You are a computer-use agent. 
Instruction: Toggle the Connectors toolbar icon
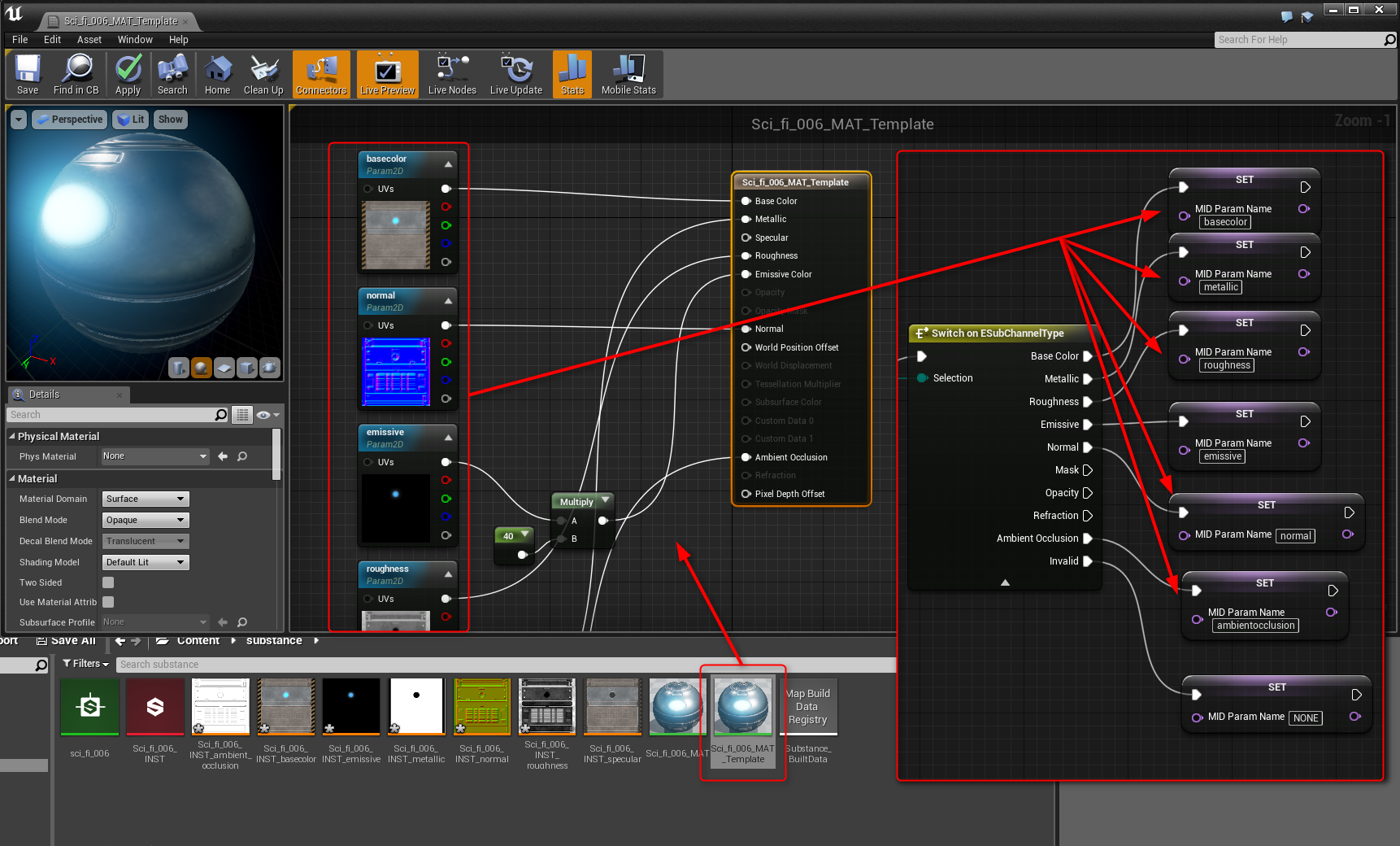[x=321, y=74]
